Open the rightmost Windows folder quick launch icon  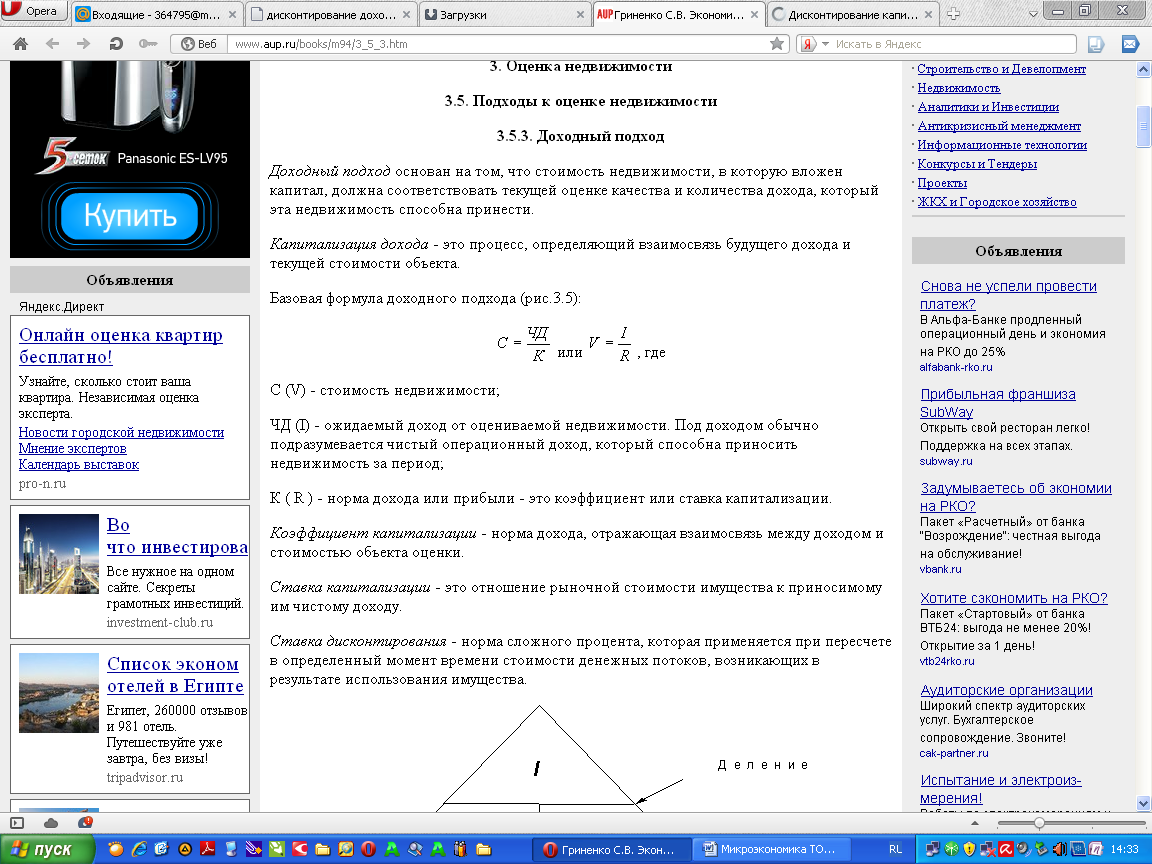483,849
